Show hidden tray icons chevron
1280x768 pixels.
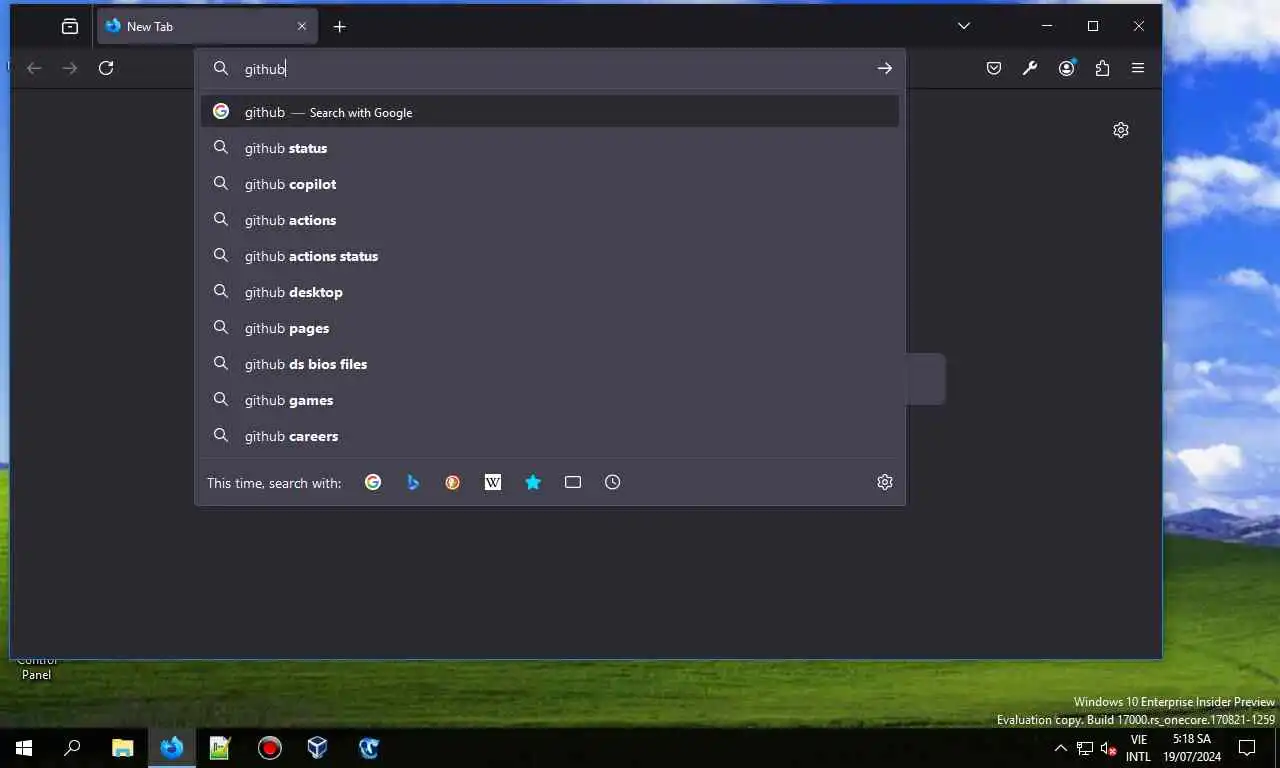pyautogui.click(x=1061, y=748)
